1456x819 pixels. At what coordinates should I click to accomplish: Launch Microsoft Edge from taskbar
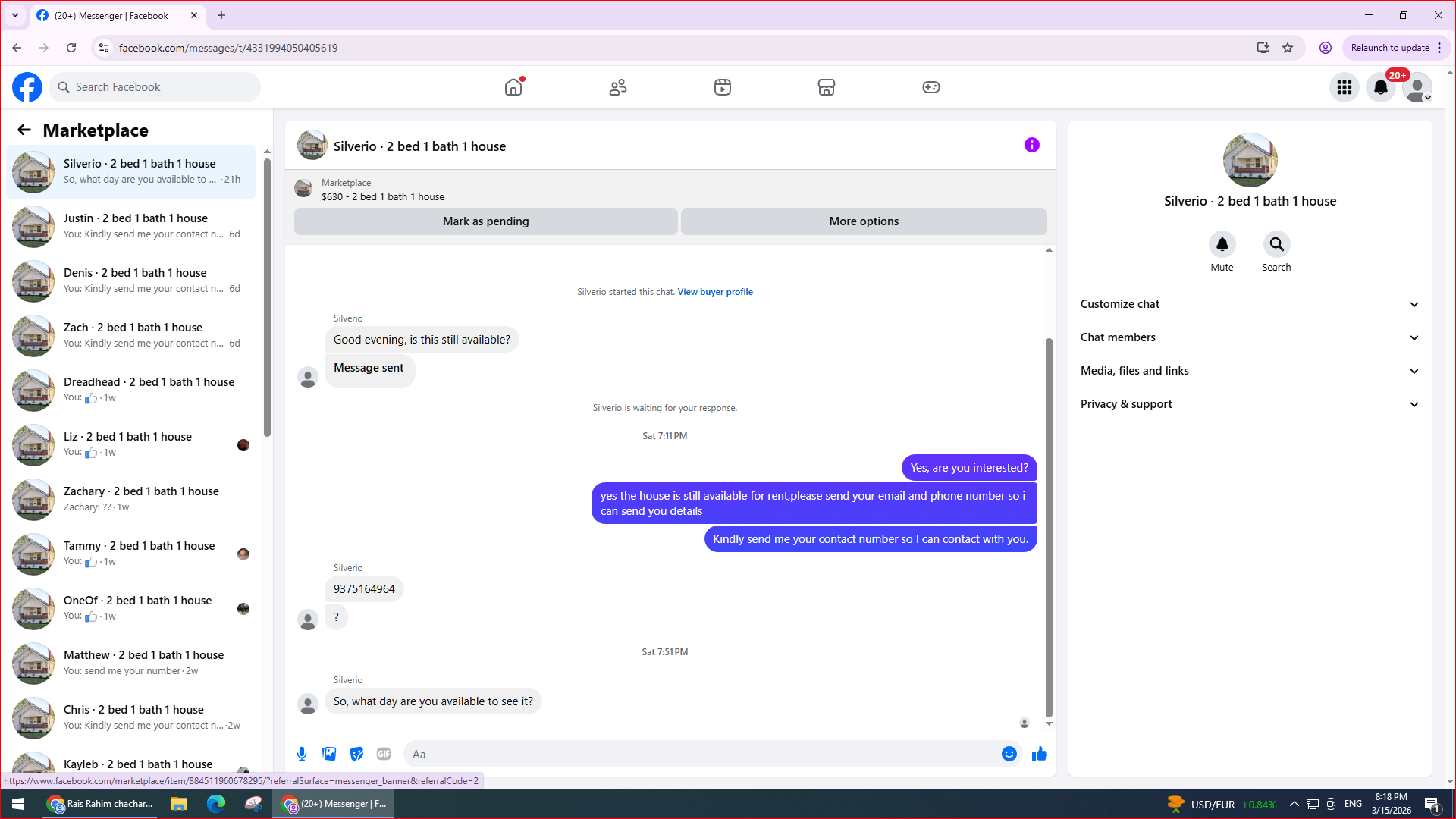coord(216,804)
